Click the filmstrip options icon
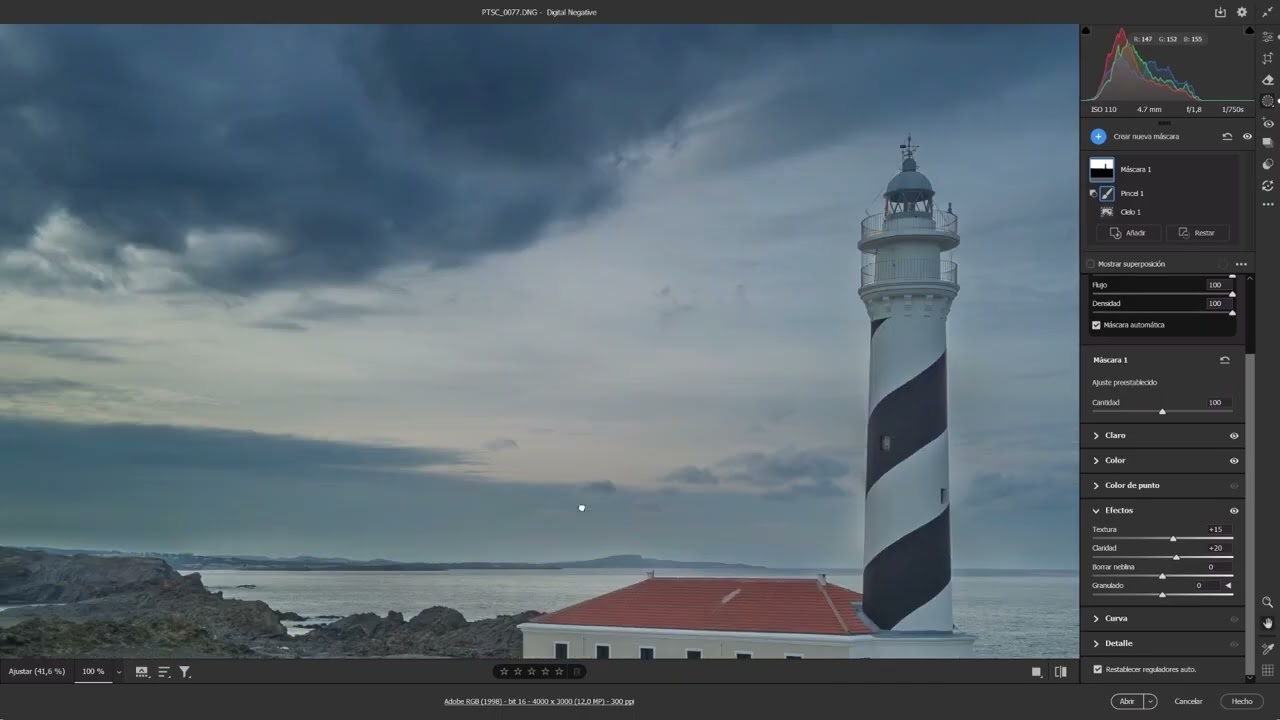 coord(142,672)
